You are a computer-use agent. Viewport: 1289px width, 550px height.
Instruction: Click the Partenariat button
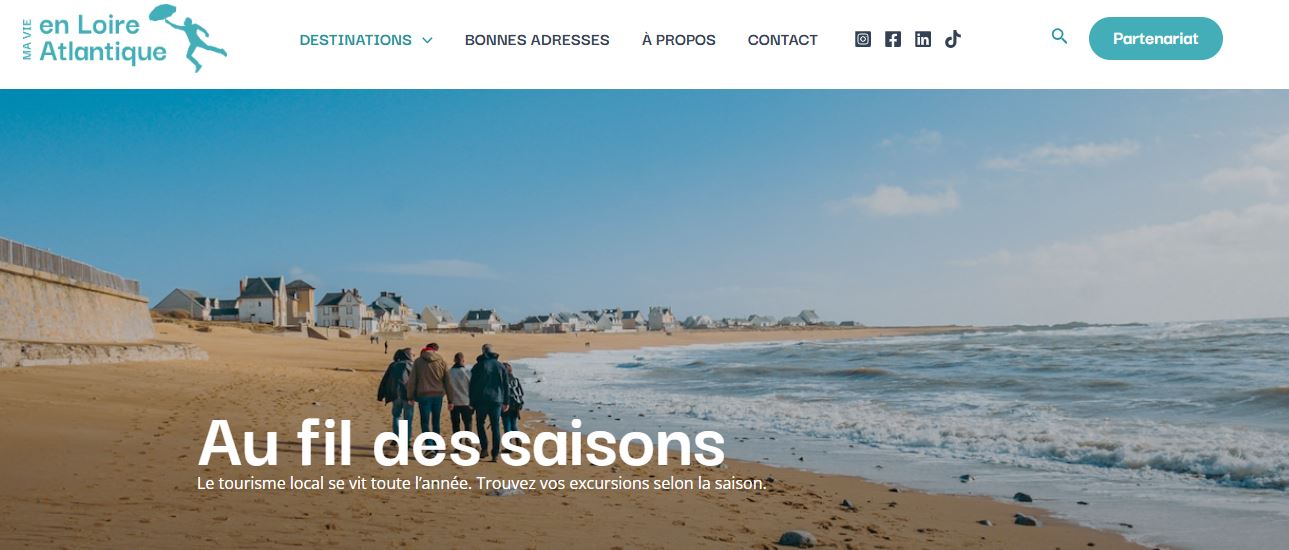coord(1155,39)
